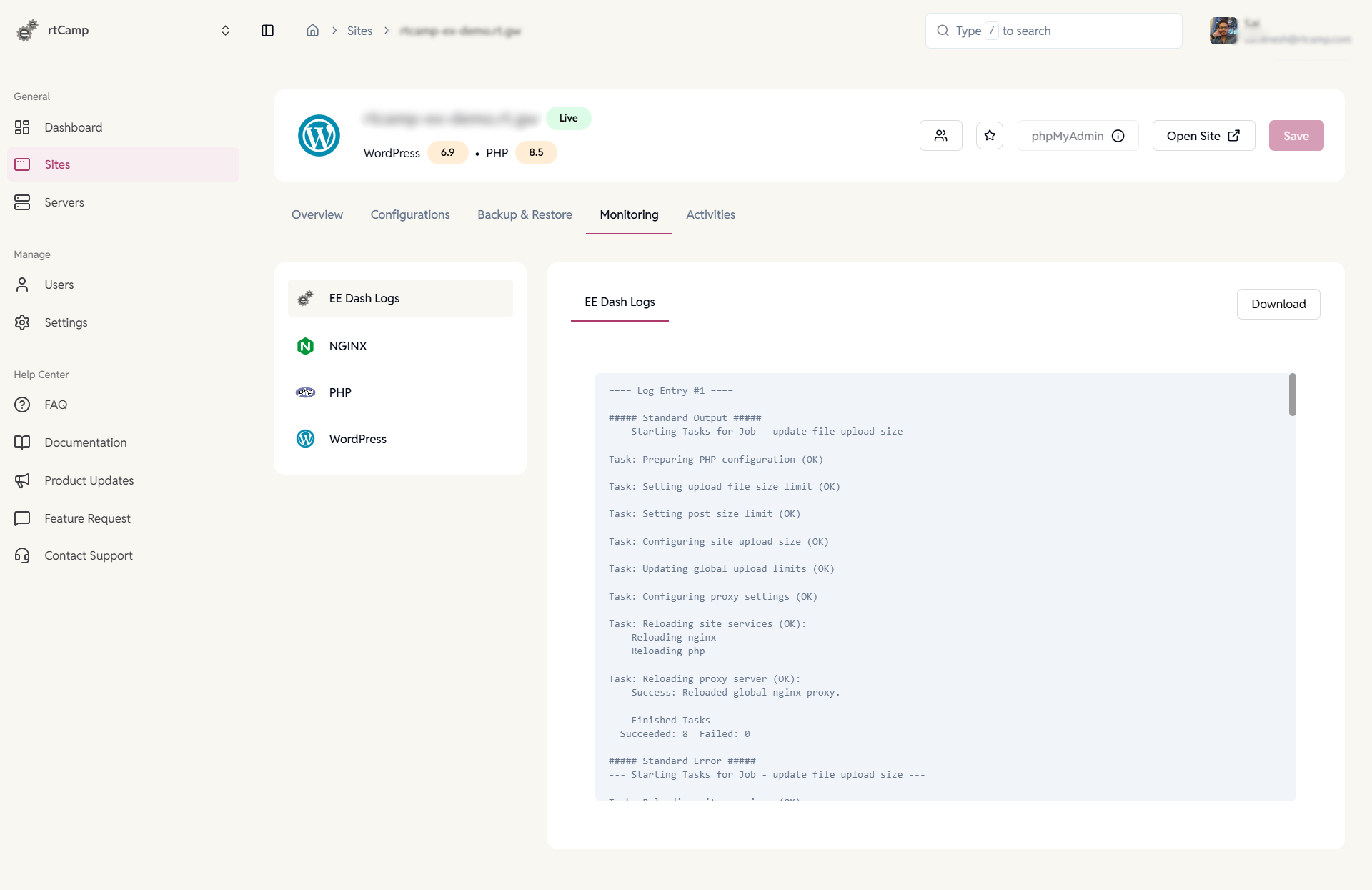Open the Activities tab
Image resolution: width=1372 pixels, height=890 pixels.
tap(710, 214)
